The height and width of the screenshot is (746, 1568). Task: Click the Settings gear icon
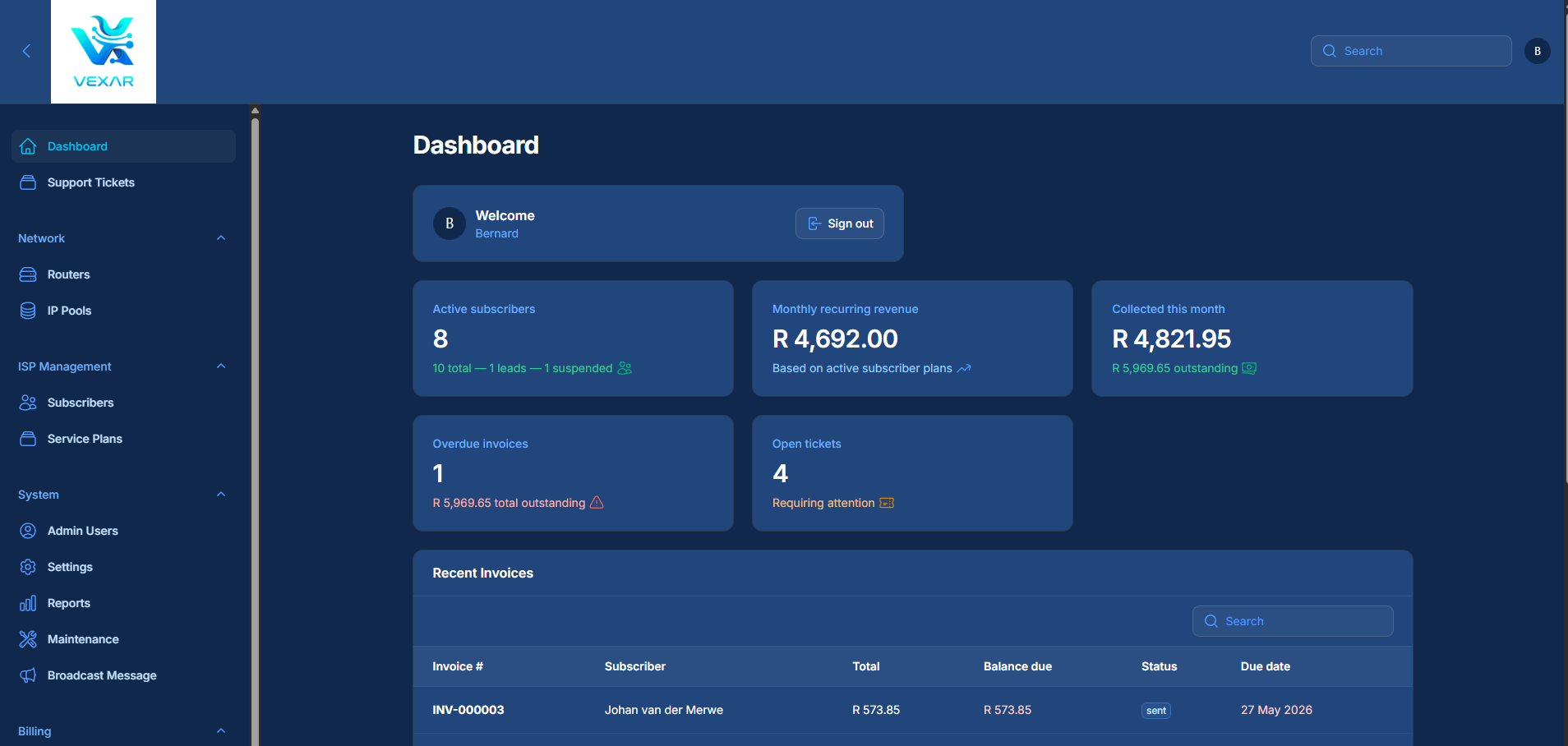28,567
